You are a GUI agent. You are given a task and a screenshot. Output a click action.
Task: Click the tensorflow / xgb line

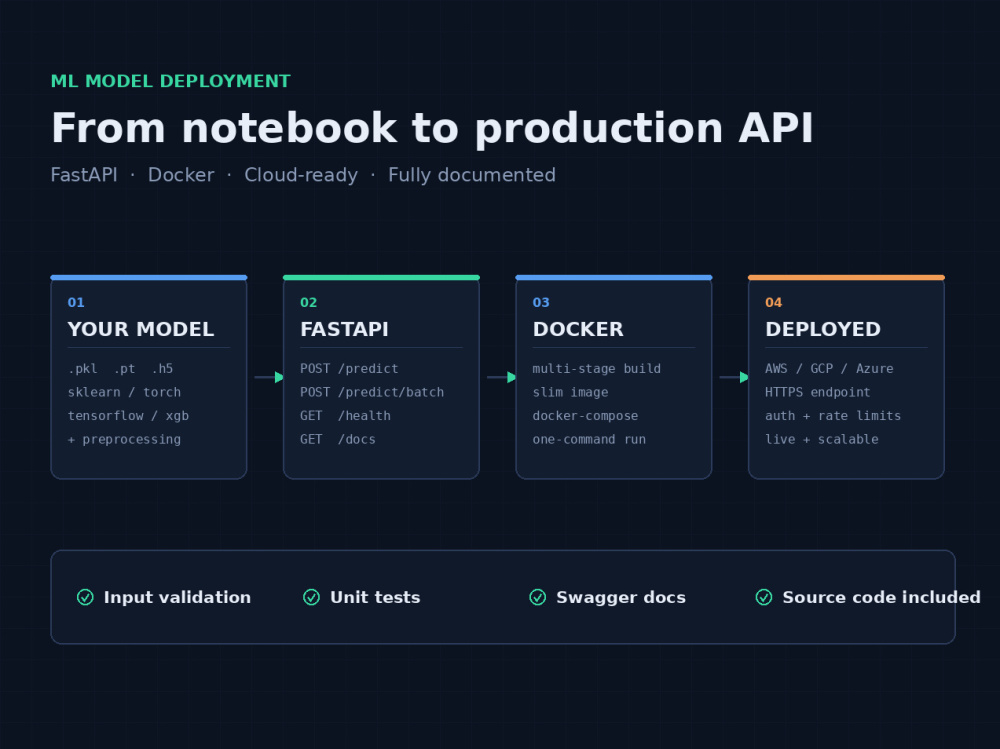[x=128, y=416]
